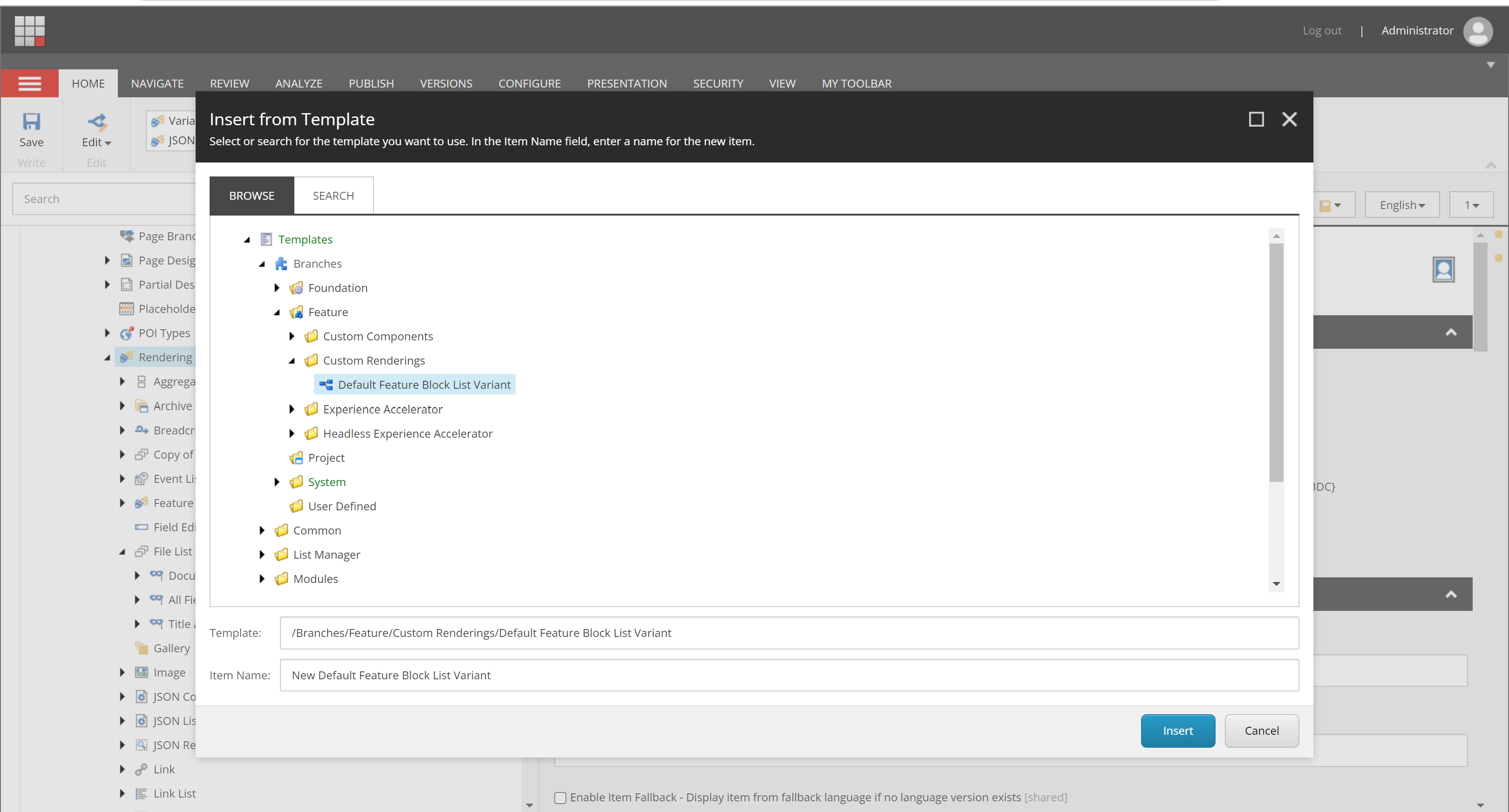Collapse the Custom Renderings node
Image resolution: width=1509 pixels, height=812 pixels.
pyautogui.click(x=292, y=361)
